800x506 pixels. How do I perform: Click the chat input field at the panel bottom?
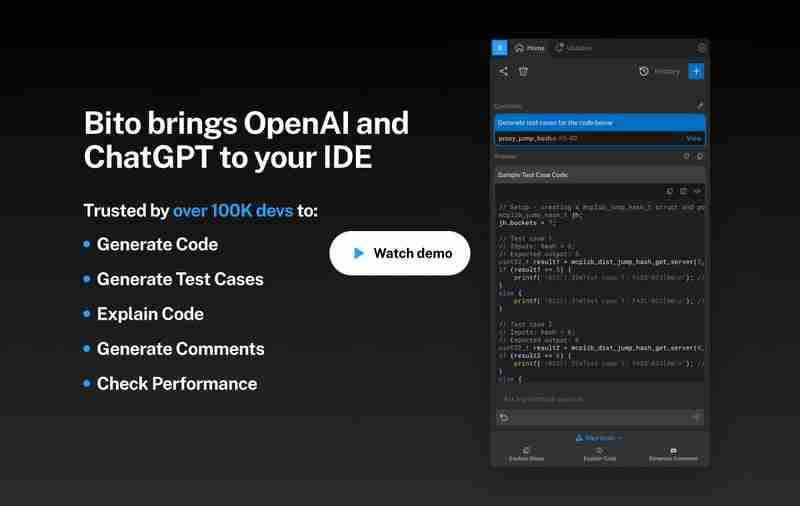[599, 418]
